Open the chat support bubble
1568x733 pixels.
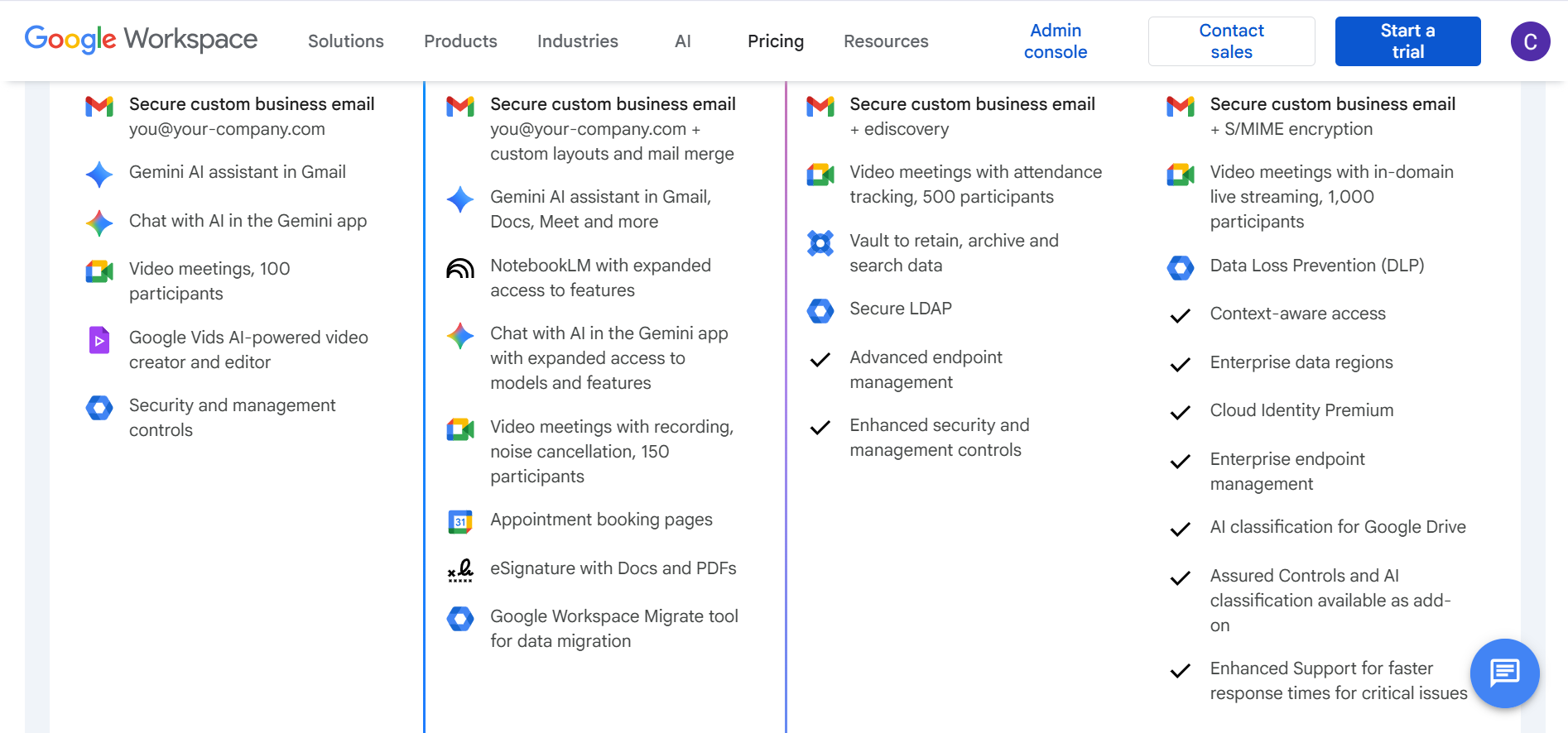click(x=1505, y=673)
